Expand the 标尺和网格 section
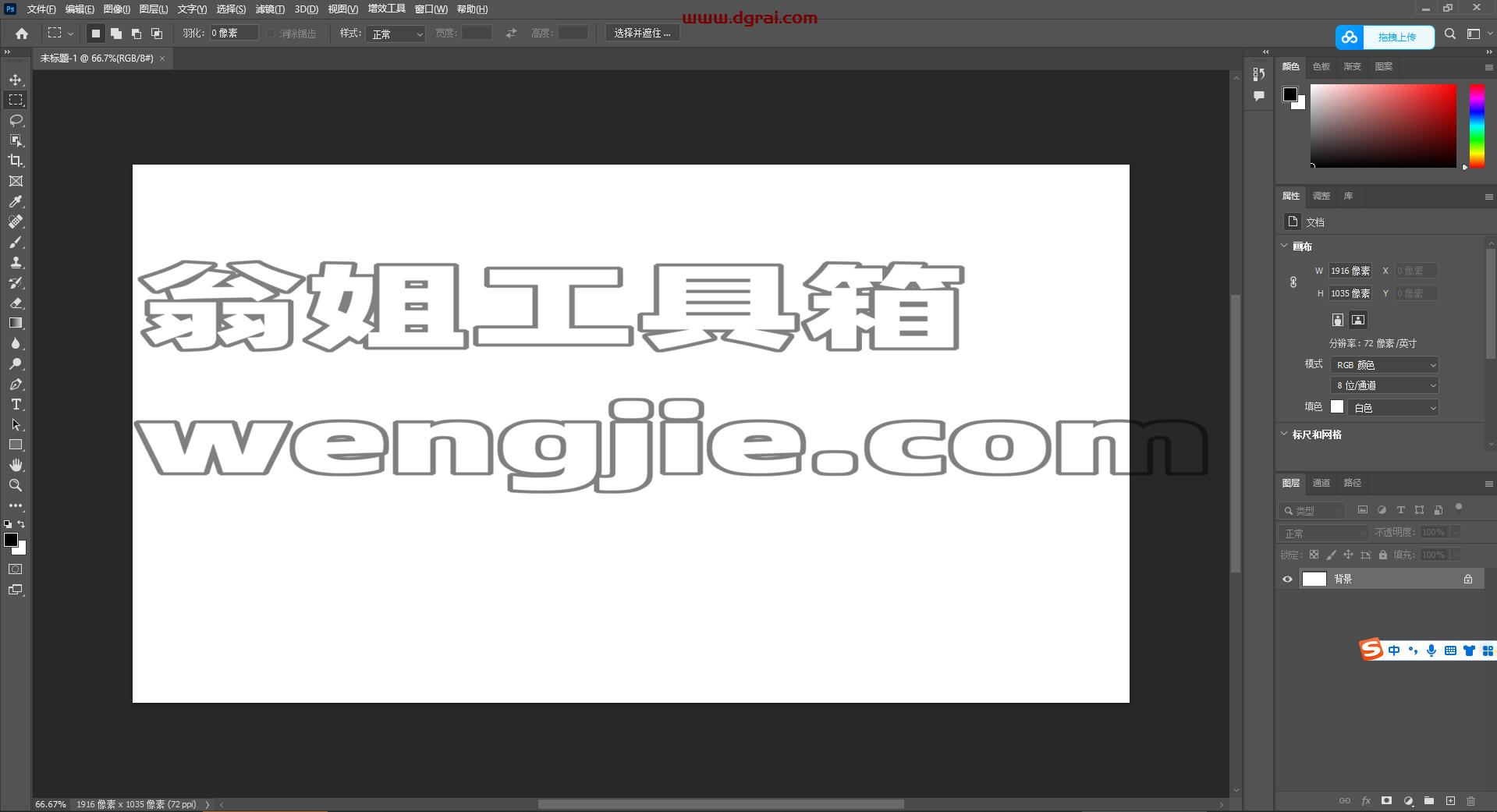Image resolution: width=1497 pixels, height=812 pixels. (1285, 434)
